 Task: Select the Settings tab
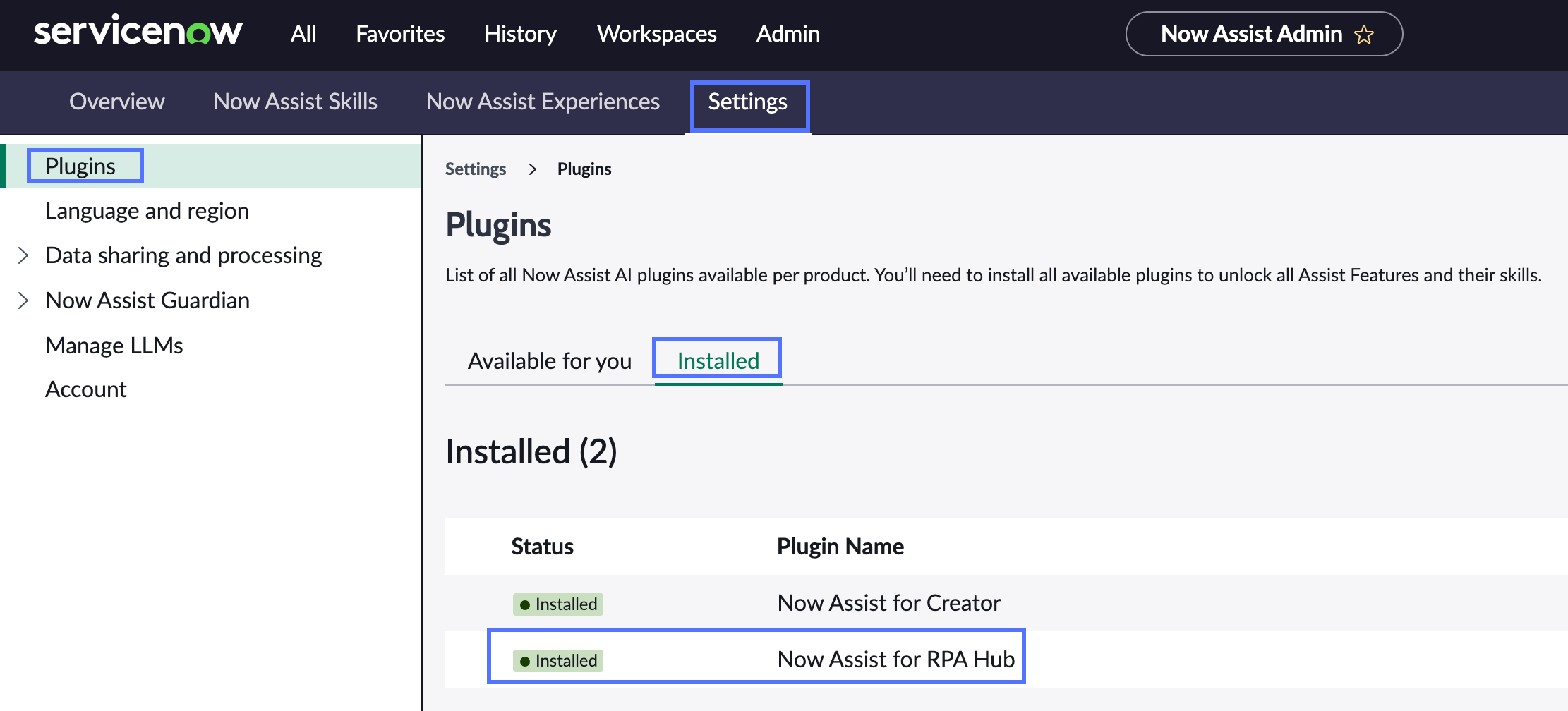(x=748, y=103)
